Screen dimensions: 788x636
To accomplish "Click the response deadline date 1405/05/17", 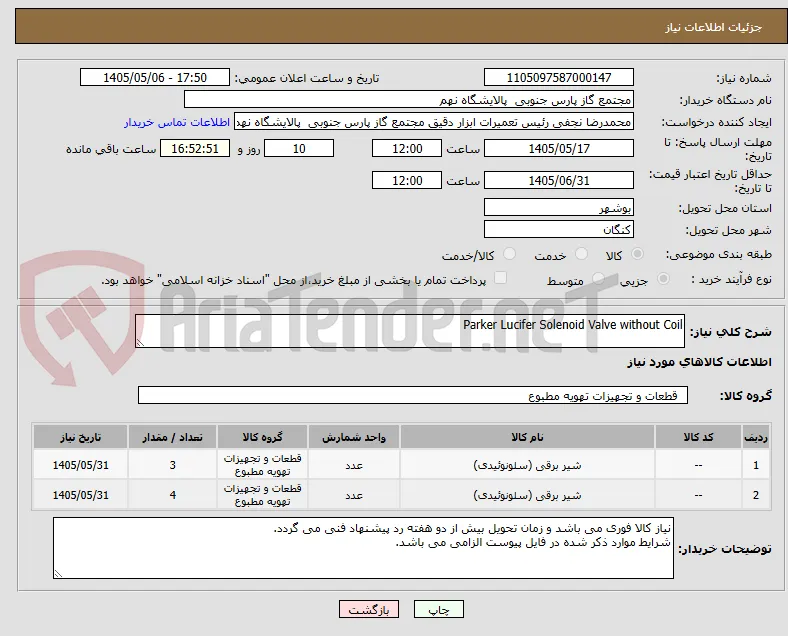I will tap(559, 148).
